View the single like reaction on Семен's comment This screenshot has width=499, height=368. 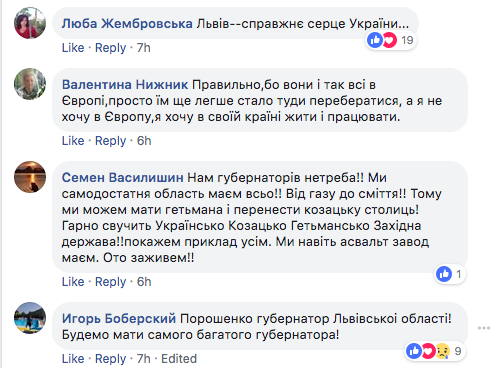[x=450, y=274]
